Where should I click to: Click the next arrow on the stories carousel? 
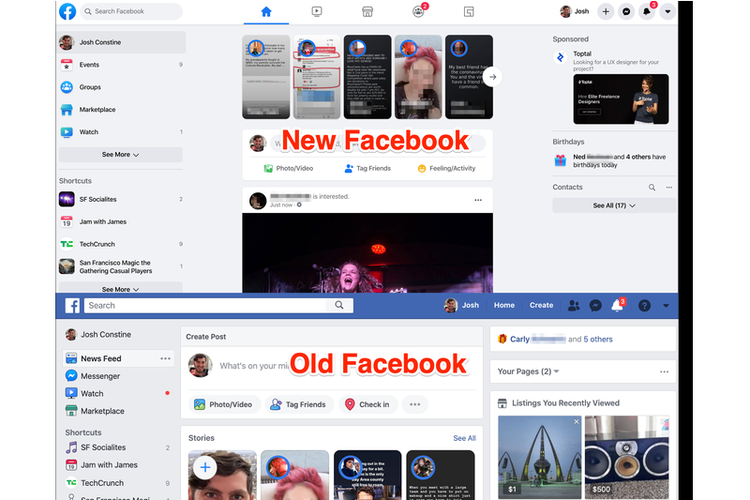pyautogui.click(x=492, y=76)
